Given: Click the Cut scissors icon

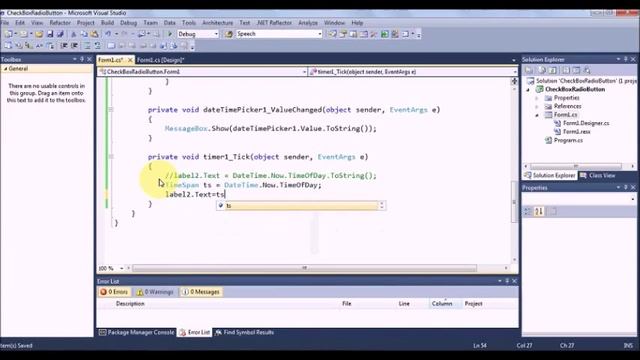Looking at the screenshot, I should tap(74, 34).
